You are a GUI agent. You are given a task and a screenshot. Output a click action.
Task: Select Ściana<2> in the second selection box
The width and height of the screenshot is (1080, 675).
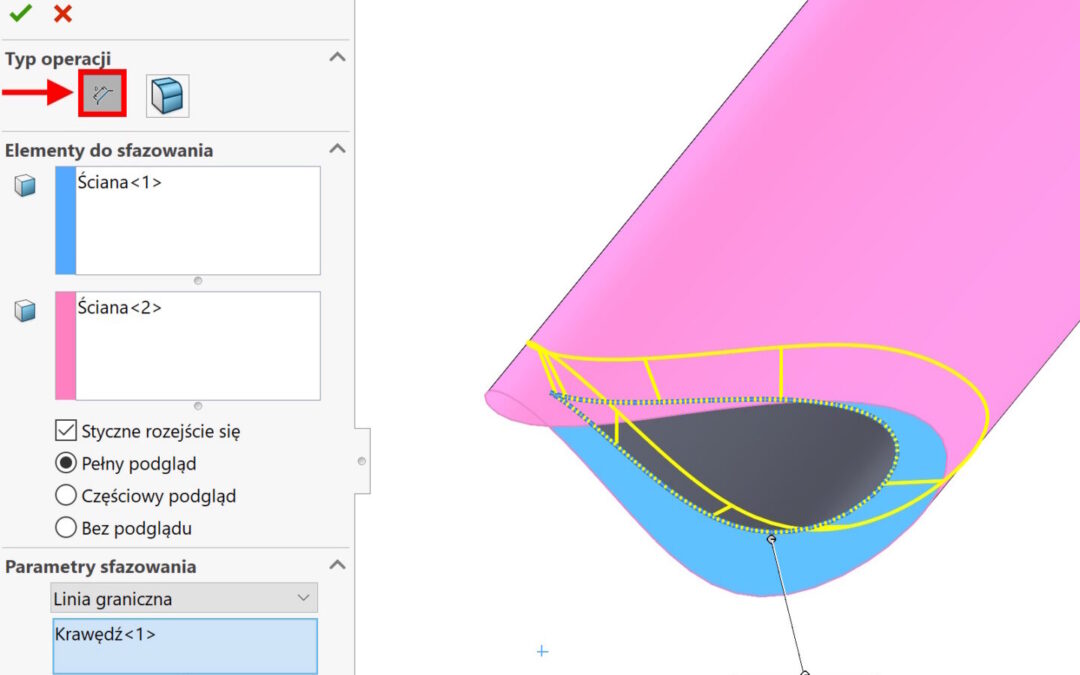(120, 308)
